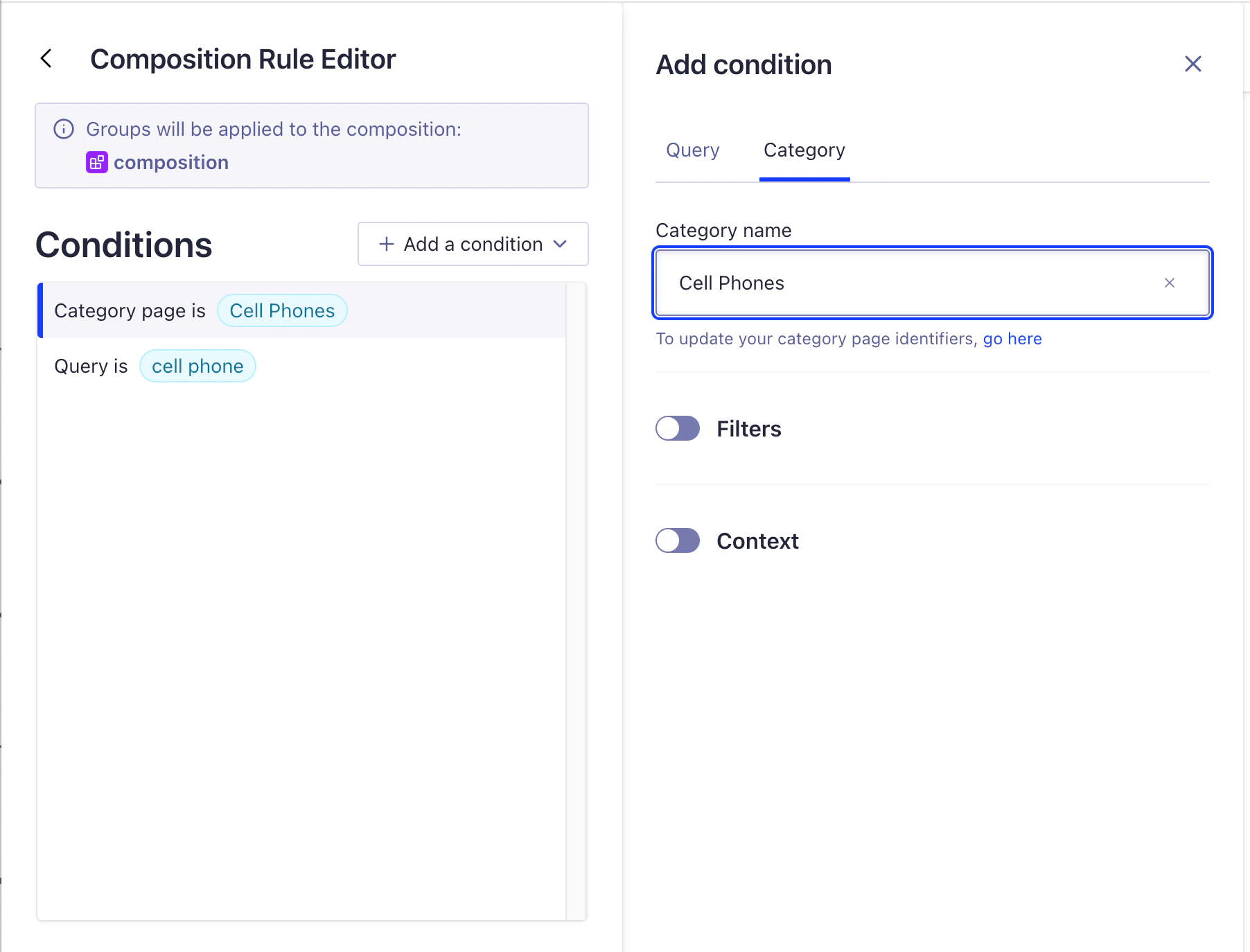Open the Add a condition dropdown chevron
Image resolution: width=1250 pixels, height=952 pixels.
(x=561, y=244)
